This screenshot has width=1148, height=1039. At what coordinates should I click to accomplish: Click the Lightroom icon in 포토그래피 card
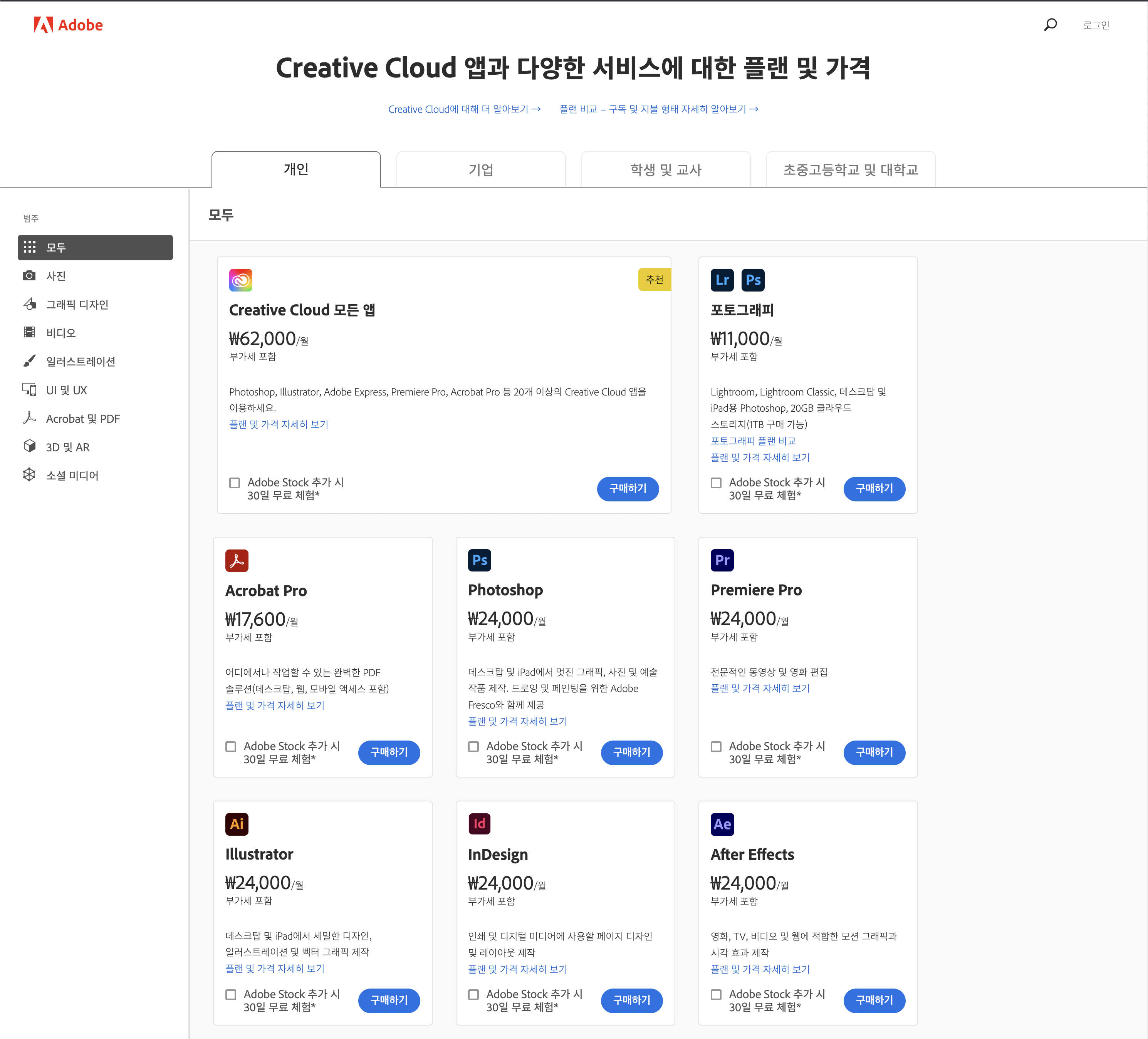tap(722, 280)
